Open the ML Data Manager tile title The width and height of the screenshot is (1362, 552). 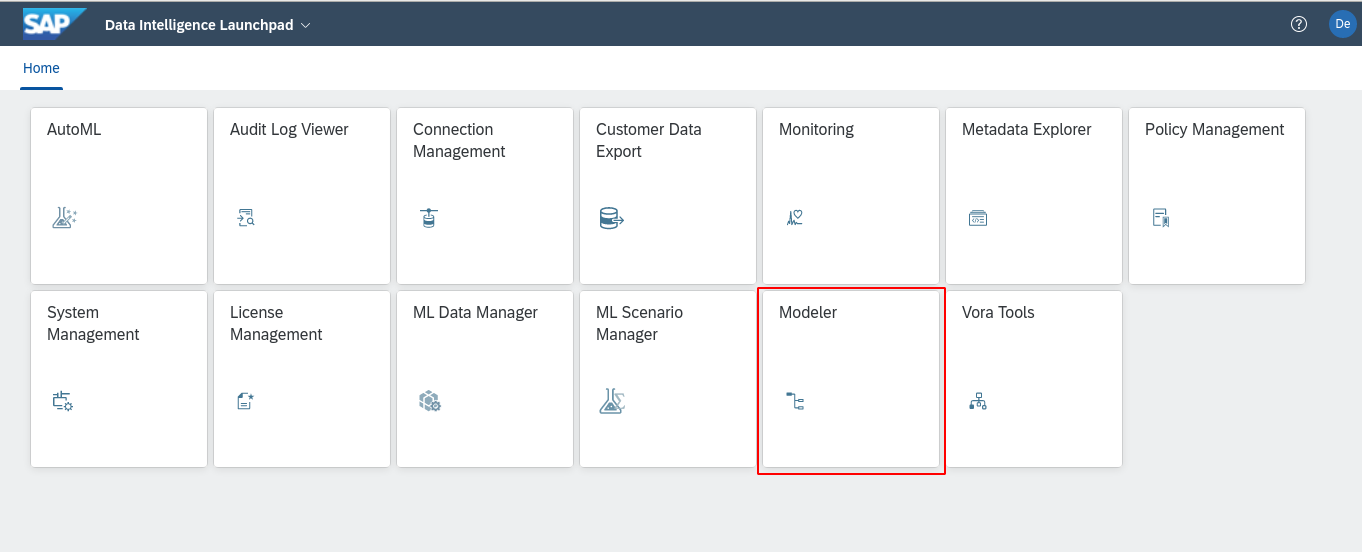(475, 312)
